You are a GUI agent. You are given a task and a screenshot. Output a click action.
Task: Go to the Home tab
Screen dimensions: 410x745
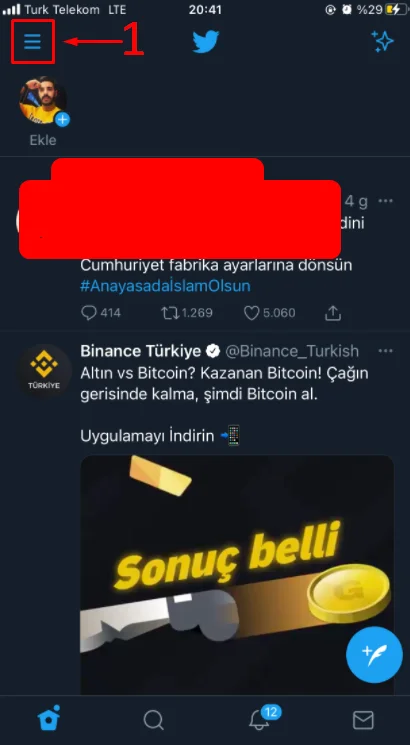[49, 719]
